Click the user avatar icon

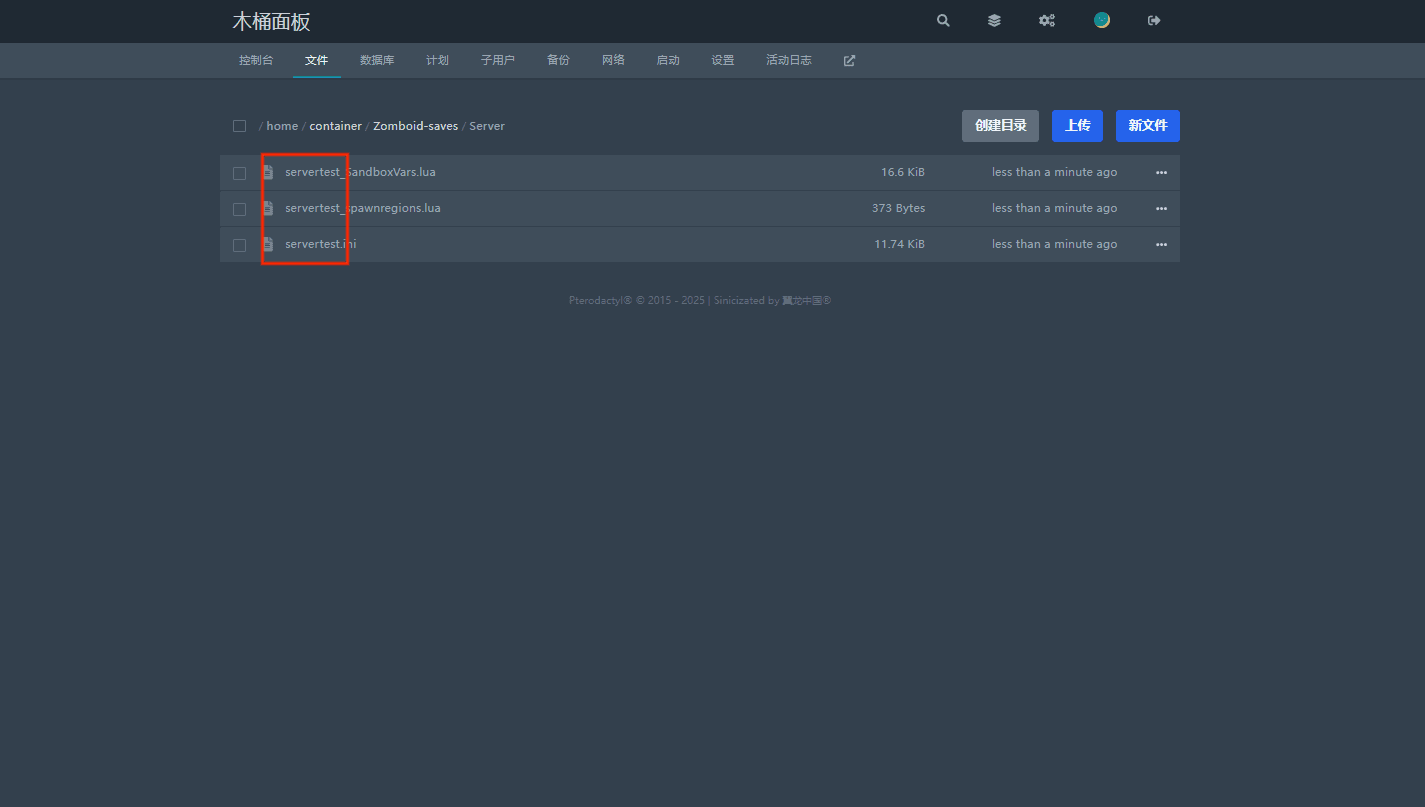(1101, 20)
